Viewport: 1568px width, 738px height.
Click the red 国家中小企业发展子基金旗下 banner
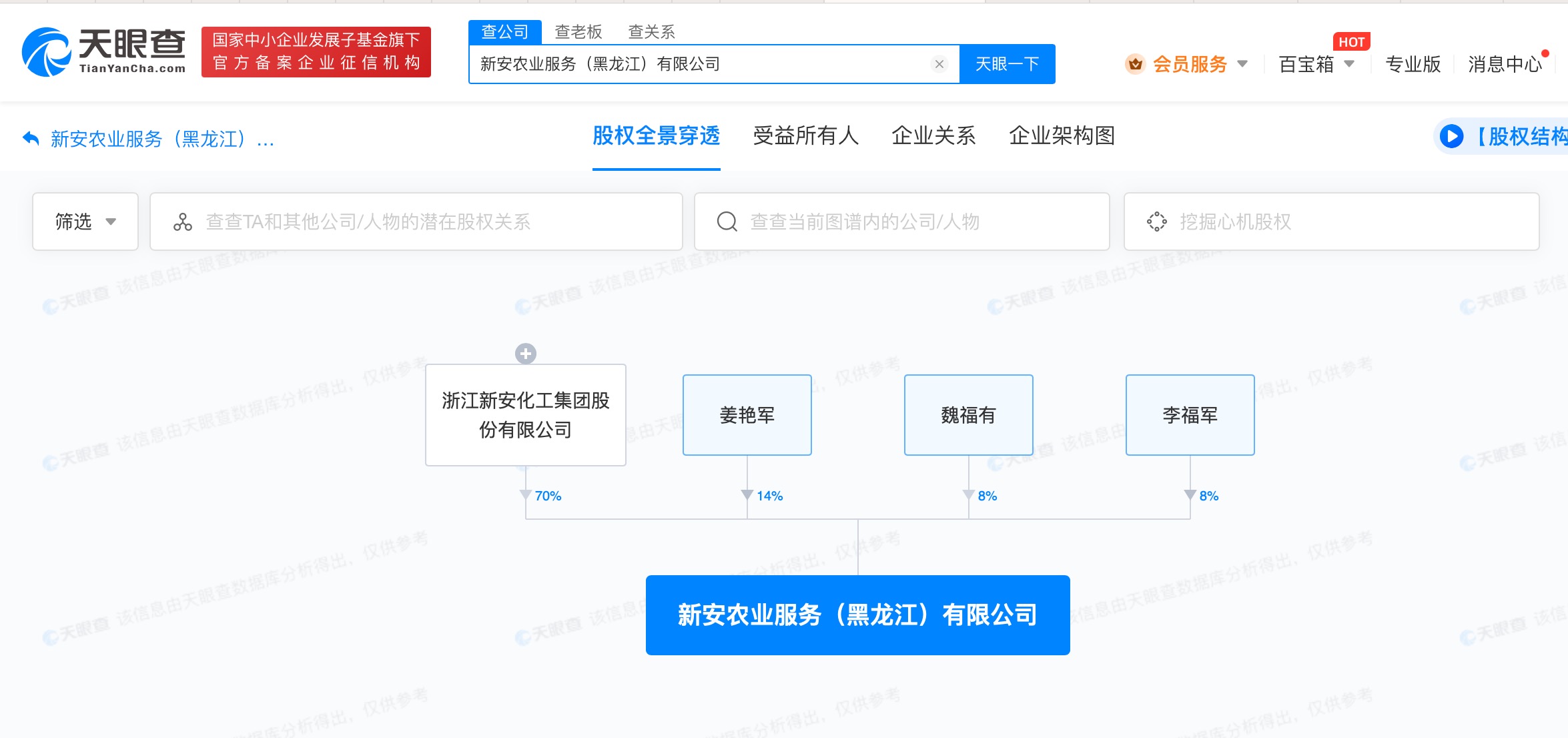316,52
